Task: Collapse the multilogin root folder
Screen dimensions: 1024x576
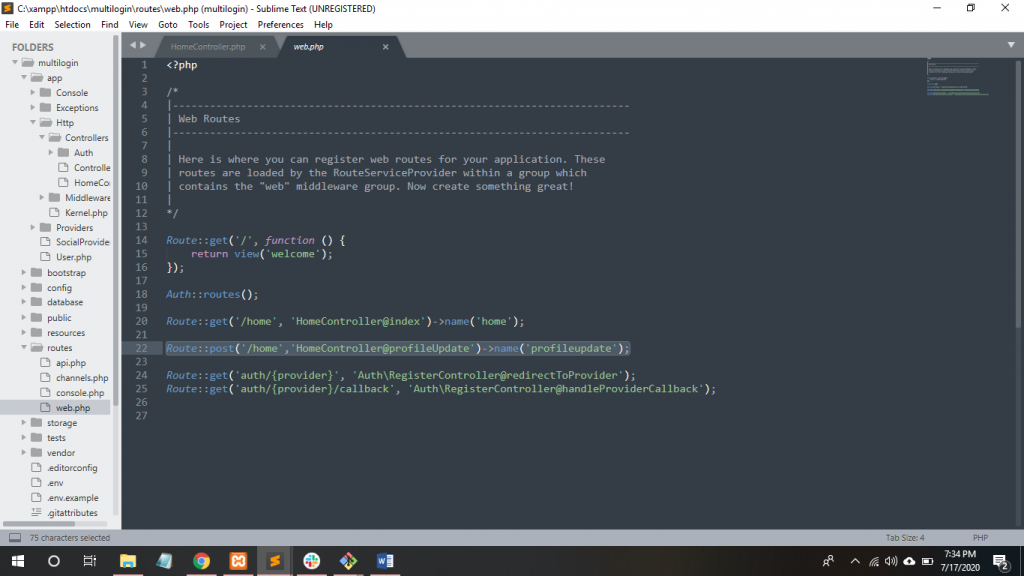Action: (x=16, y=63)
